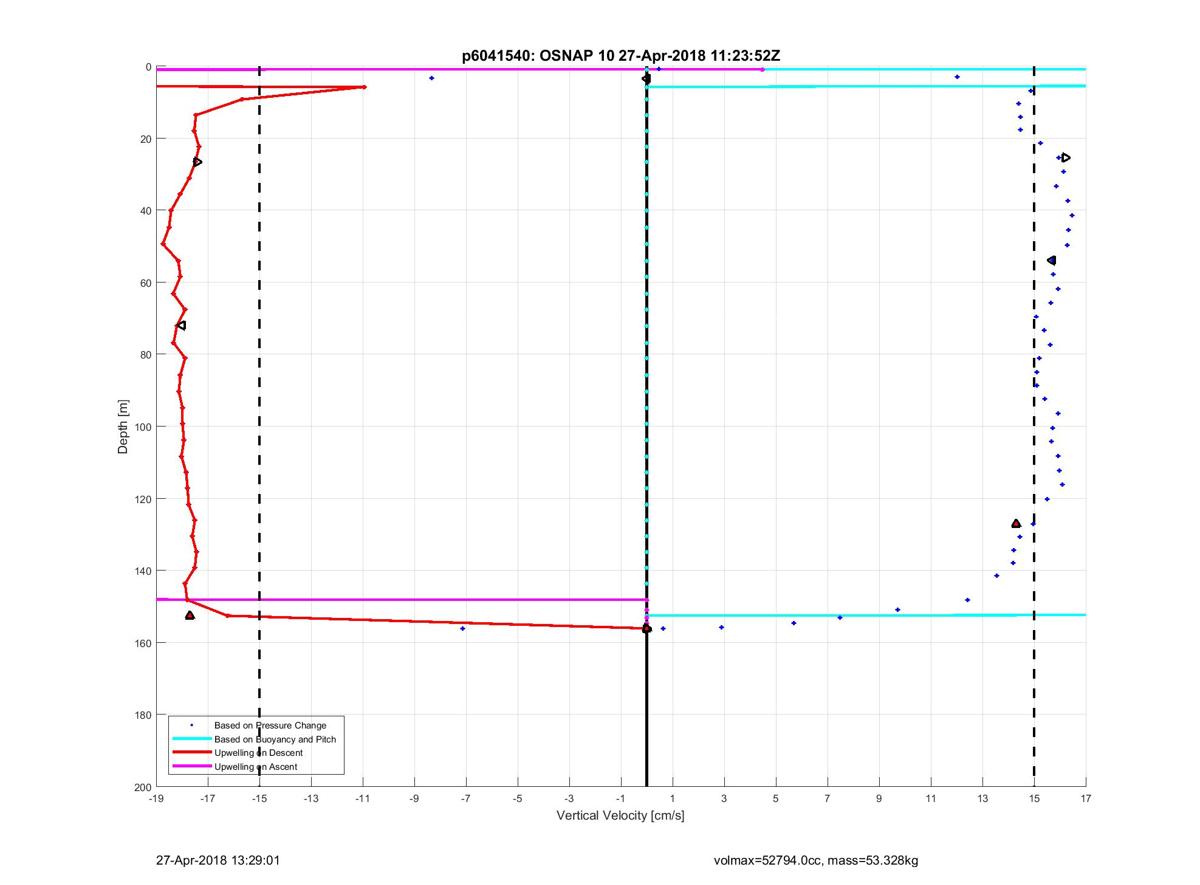The image size is (1200, 885).
Task: Click x-axis tick label '-3'
Action: 569,798
